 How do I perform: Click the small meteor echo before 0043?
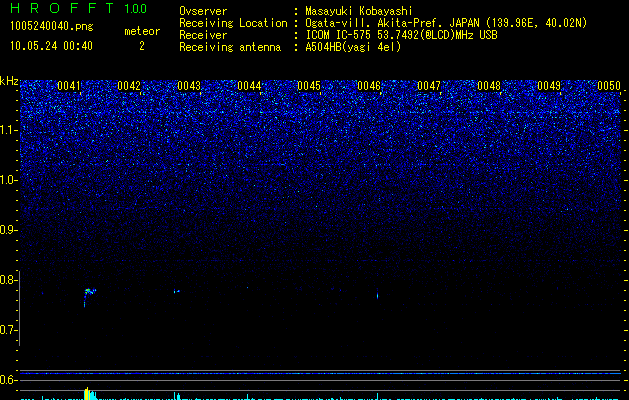[177, 291]
